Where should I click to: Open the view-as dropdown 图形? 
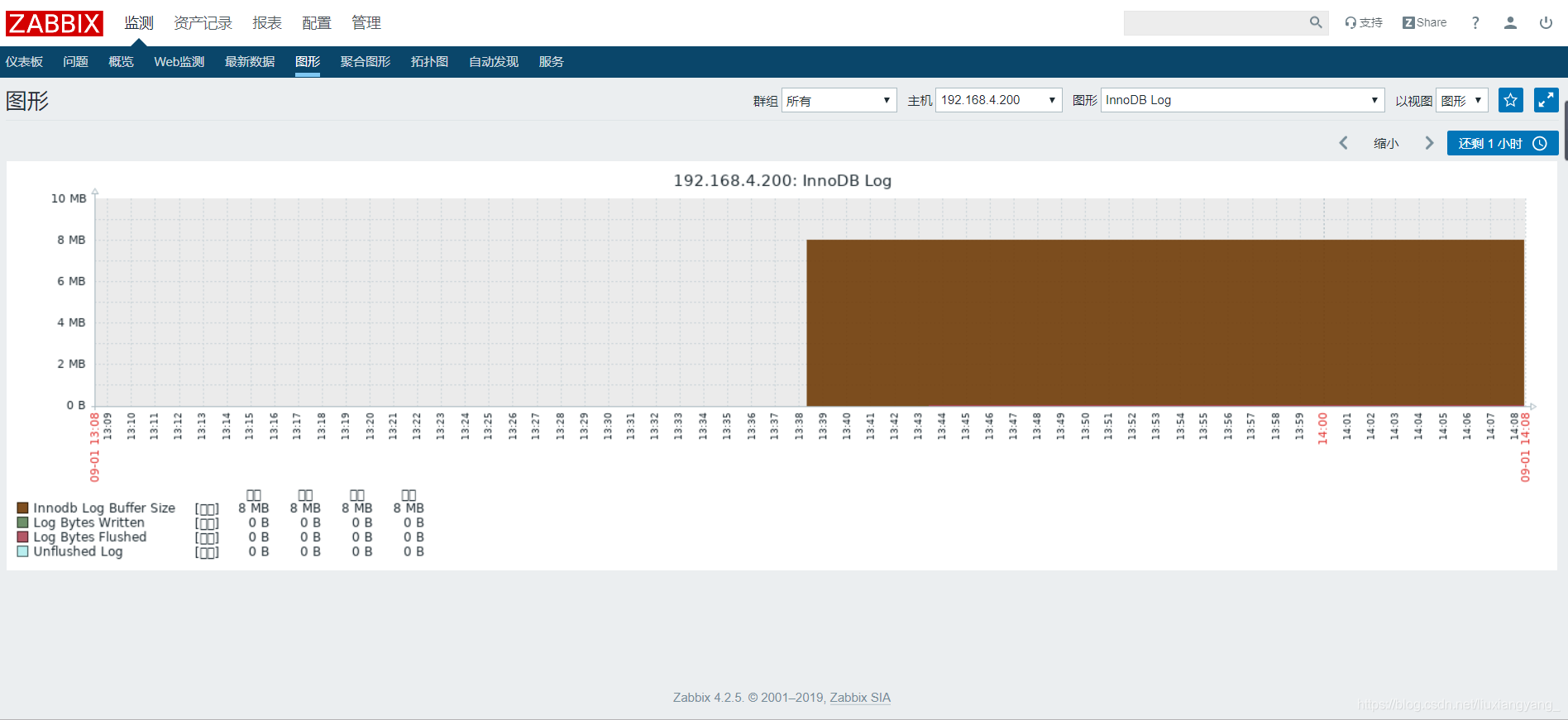coord(1462,100)
